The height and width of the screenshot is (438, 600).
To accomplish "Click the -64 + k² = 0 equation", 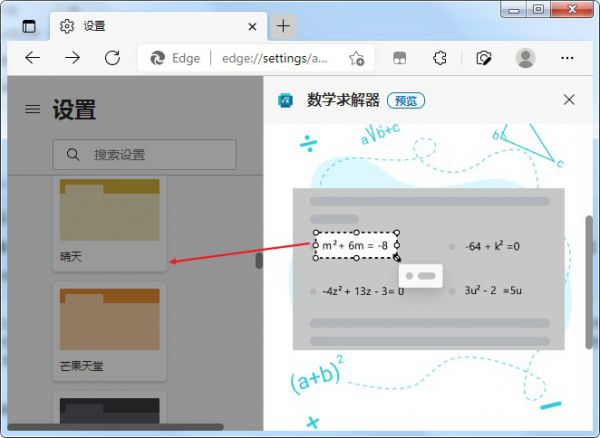I will point(492,246).
